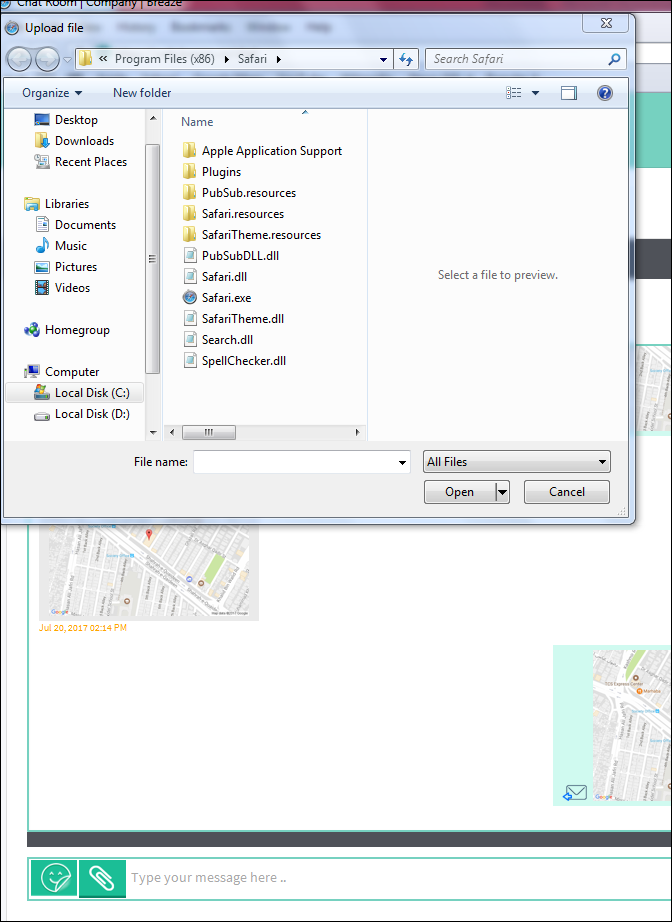Click file list scroll-left arrow

(172, 433)
